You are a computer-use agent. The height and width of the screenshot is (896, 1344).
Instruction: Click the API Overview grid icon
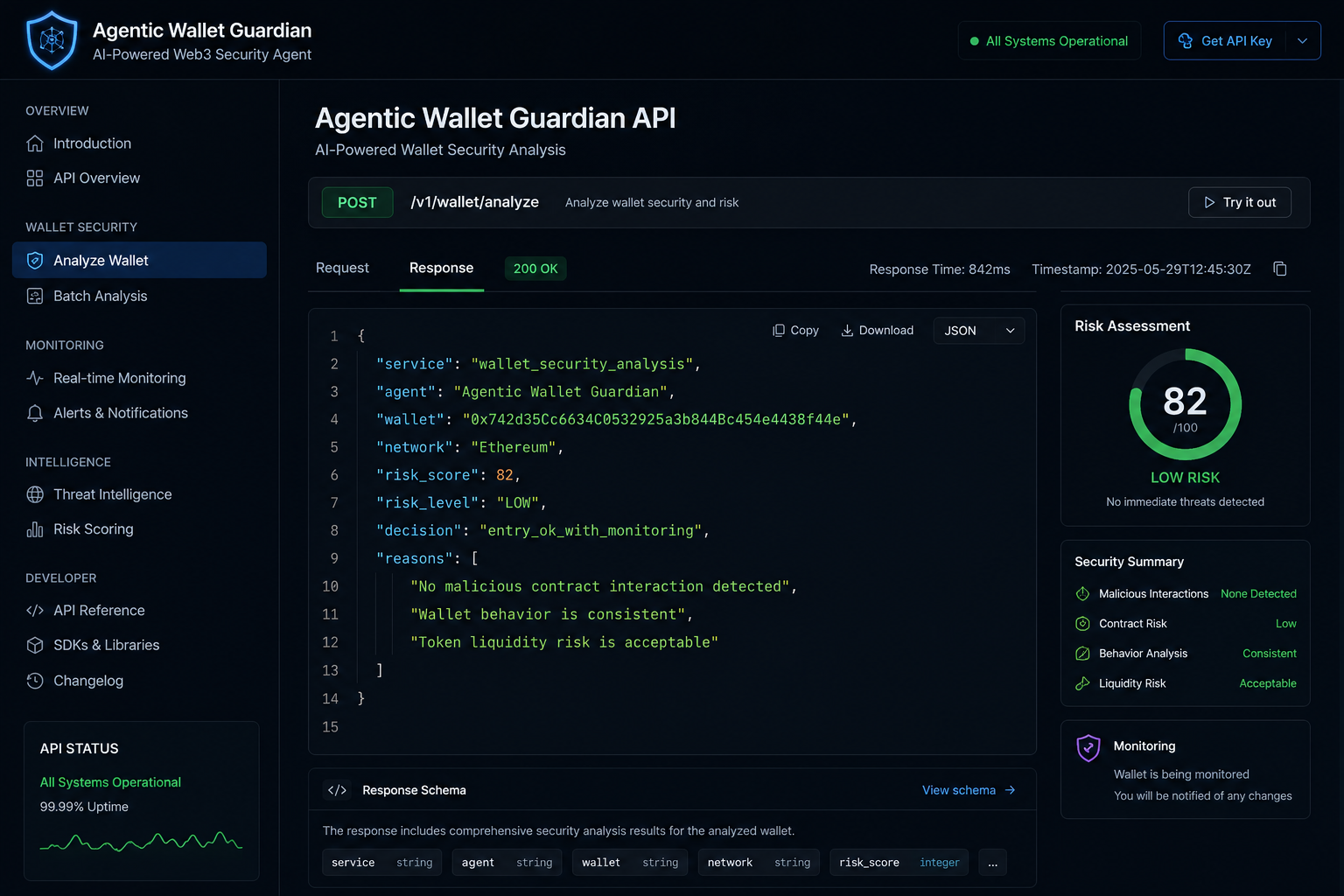pyautogui.click(x=35, y=178)
